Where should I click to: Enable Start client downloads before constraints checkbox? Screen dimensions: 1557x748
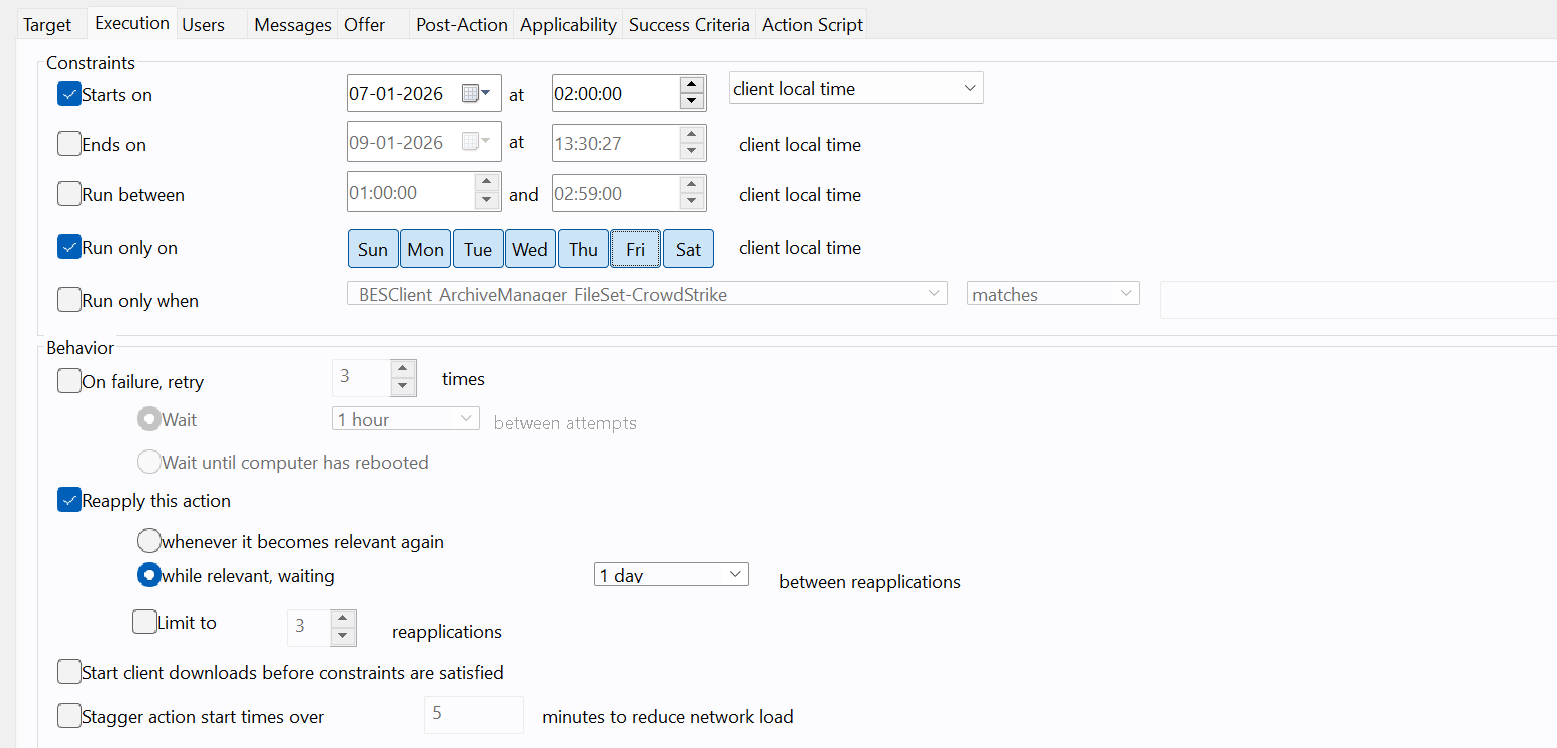click(x=69, y=672)
